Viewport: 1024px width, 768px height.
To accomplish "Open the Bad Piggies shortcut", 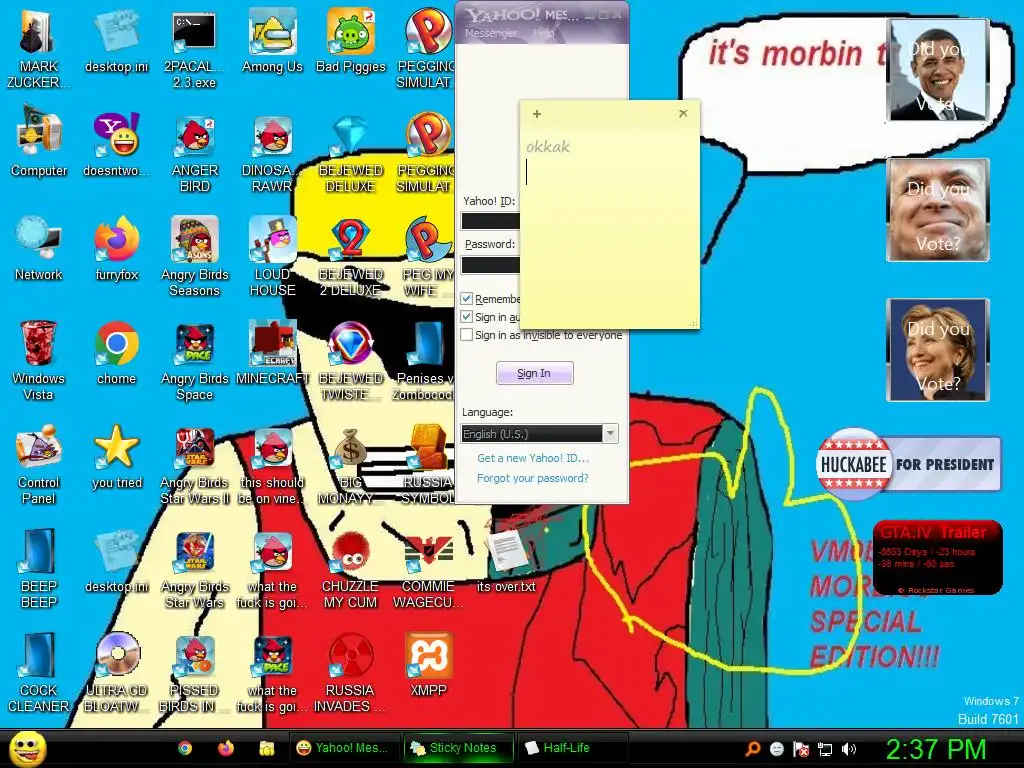I will click(x=351, y=42).
